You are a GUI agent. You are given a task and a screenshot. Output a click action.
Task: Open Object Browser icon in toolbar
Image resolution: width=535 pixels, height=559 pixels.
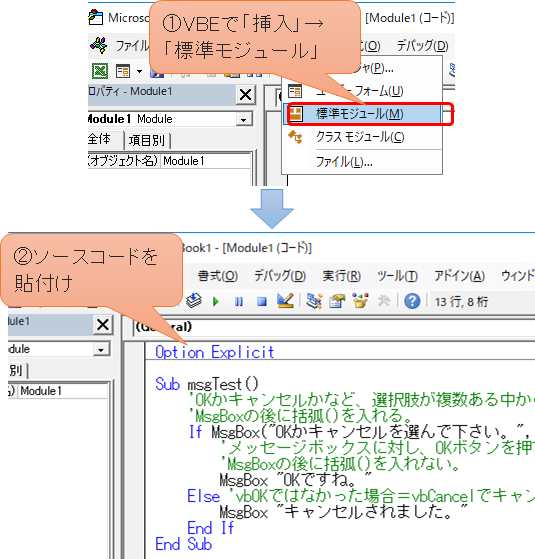tap(360, 301)
